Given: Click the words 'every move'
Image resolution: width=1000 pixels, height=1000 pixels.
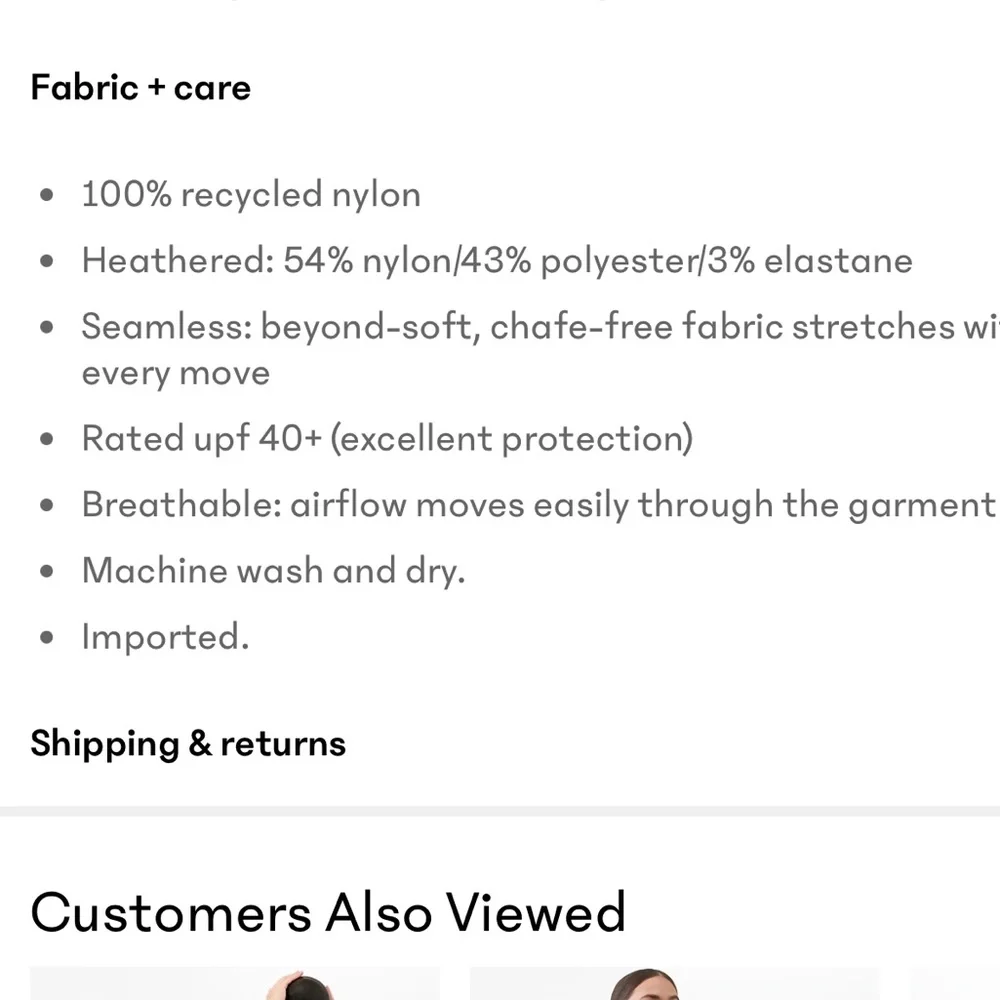Looking at the screenshot, I should (x=176, y=373).
